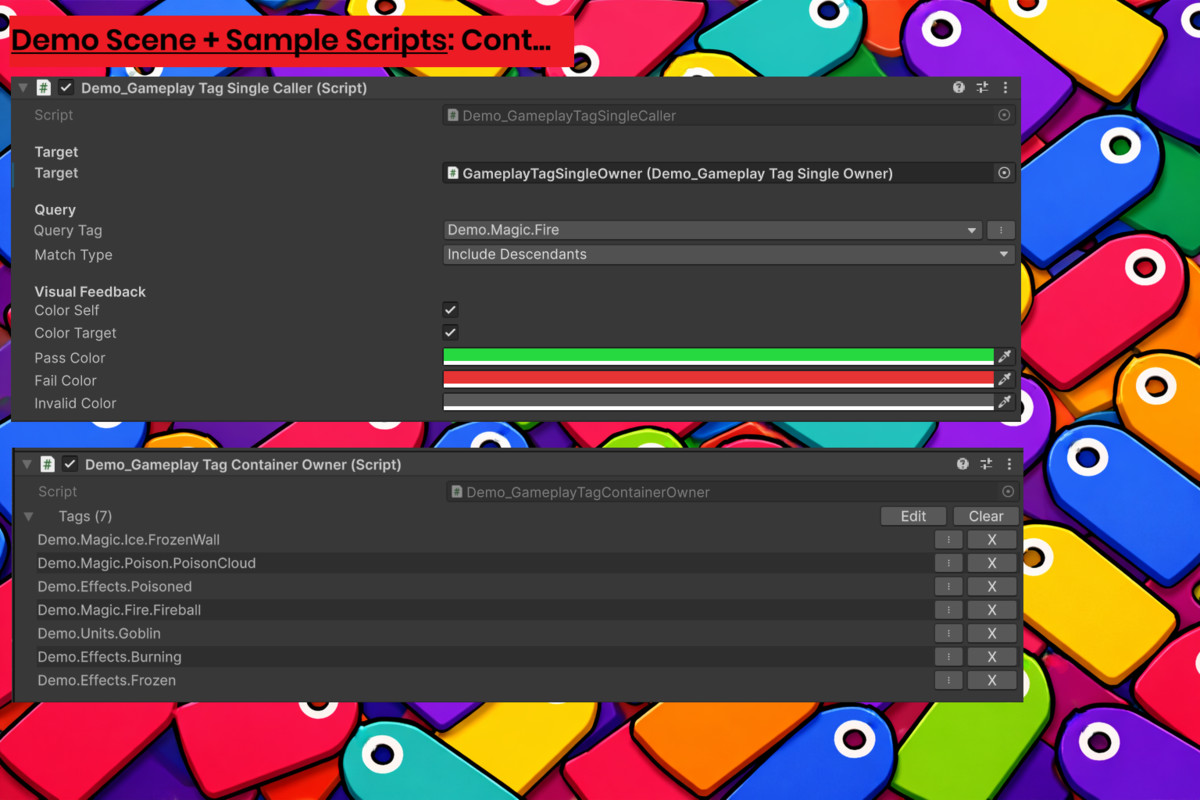Open the Query Tag dropdown

pyautogui.click(x=713, y=230)
